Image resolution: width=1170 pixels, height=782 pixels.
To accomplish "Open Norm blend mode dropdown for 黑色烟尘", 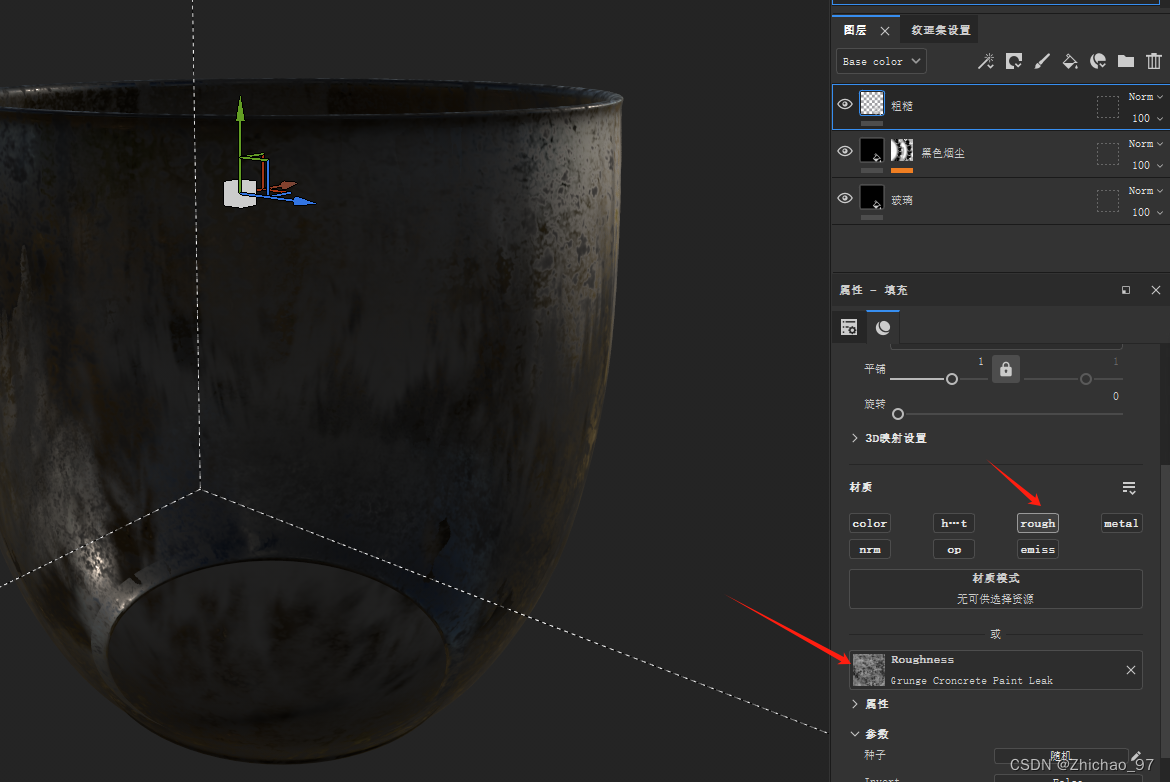I will [x=1145, y=144].
